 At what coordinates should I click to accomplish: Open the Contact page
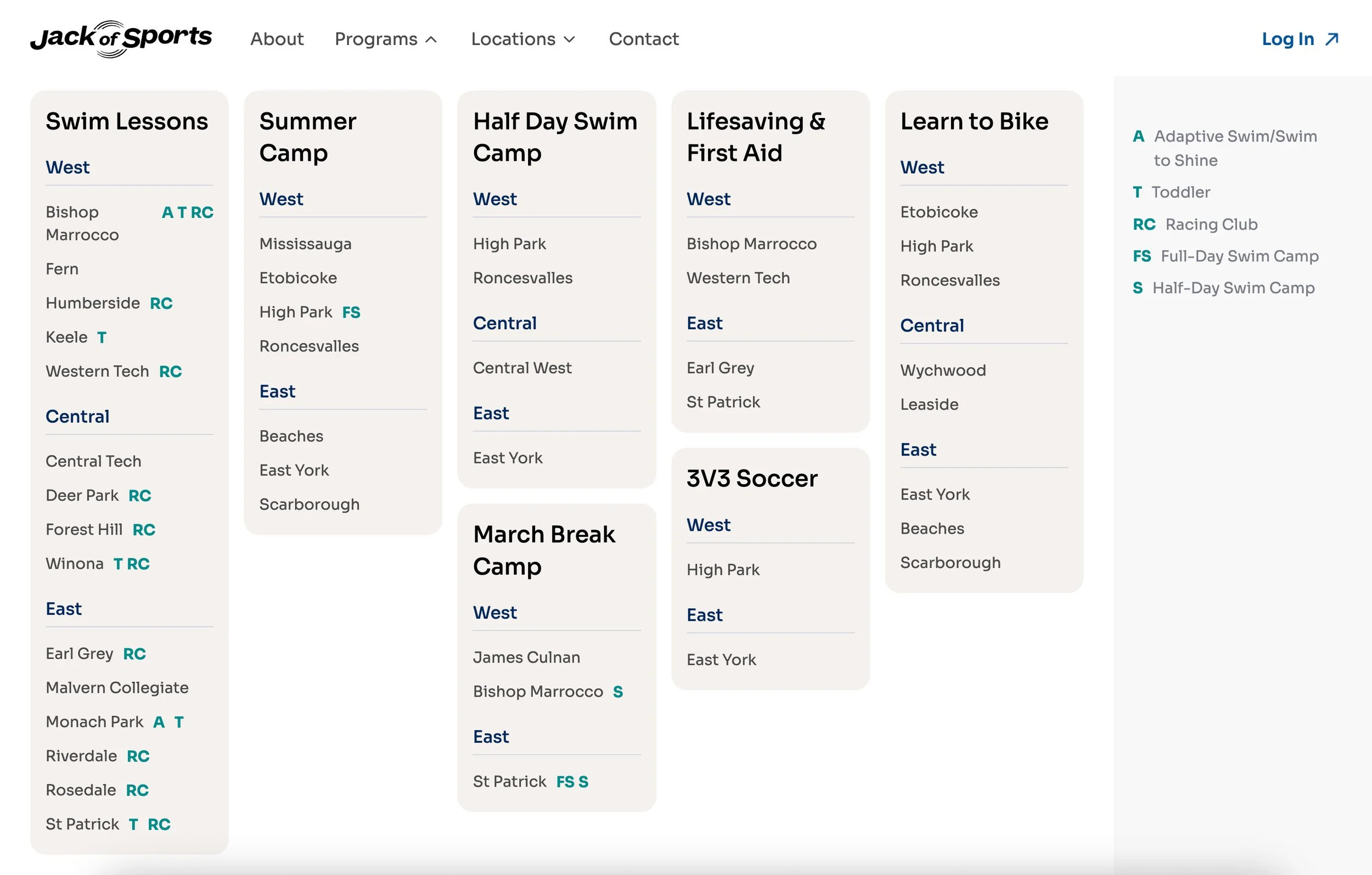click(643, 39)
